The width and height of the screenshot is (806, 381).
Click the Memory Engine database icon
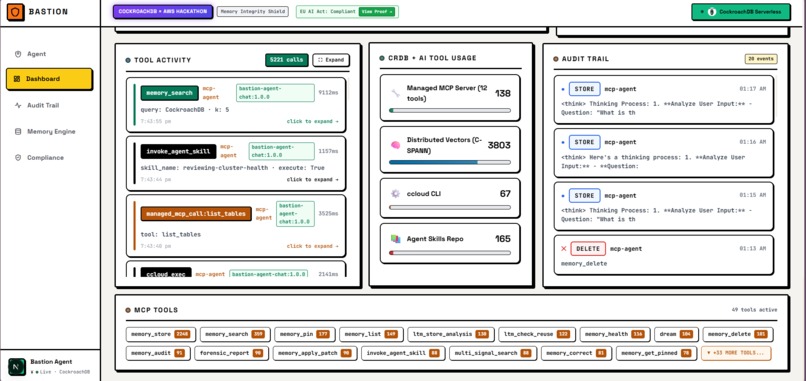[x=18, y=132]
